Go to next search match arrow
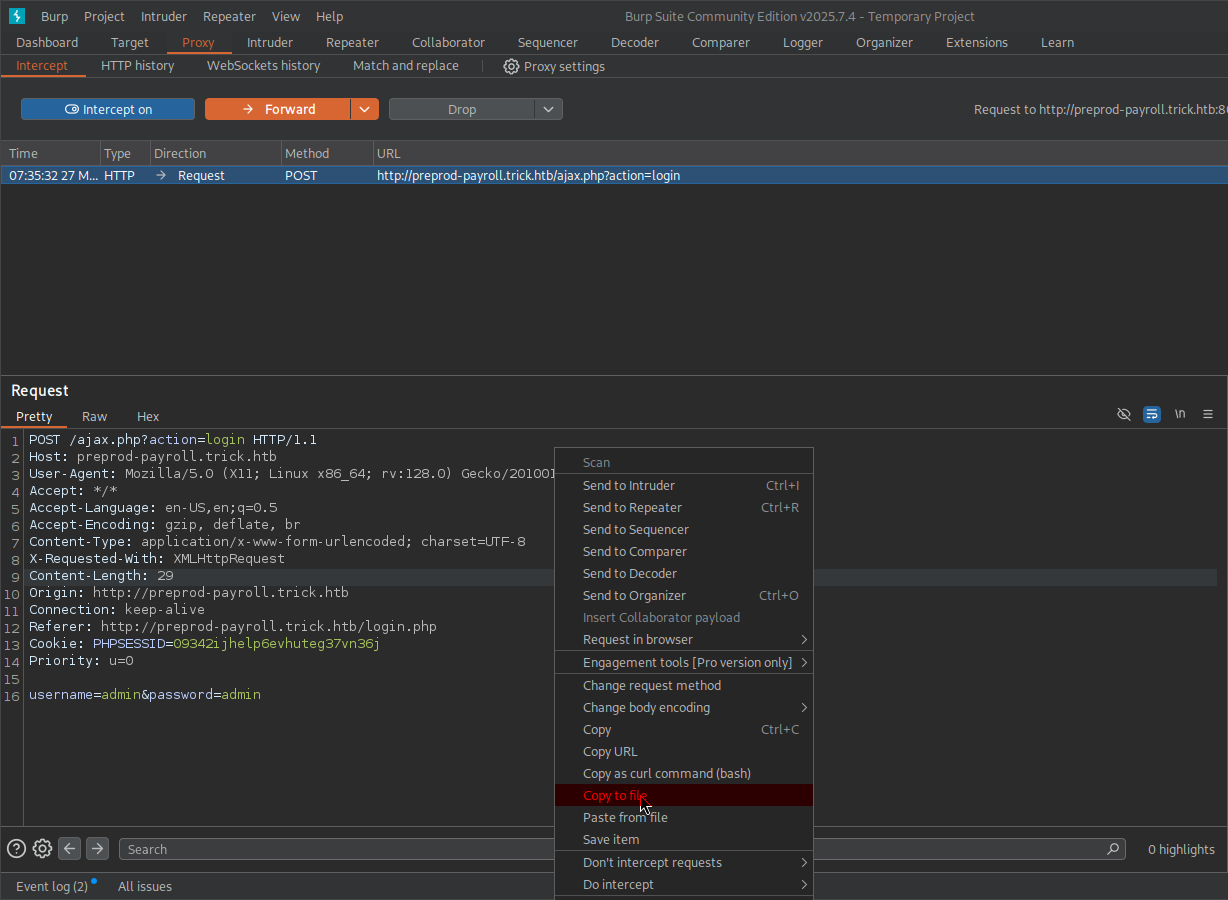This screenshot has width=1228, height=900. (97, 849)
